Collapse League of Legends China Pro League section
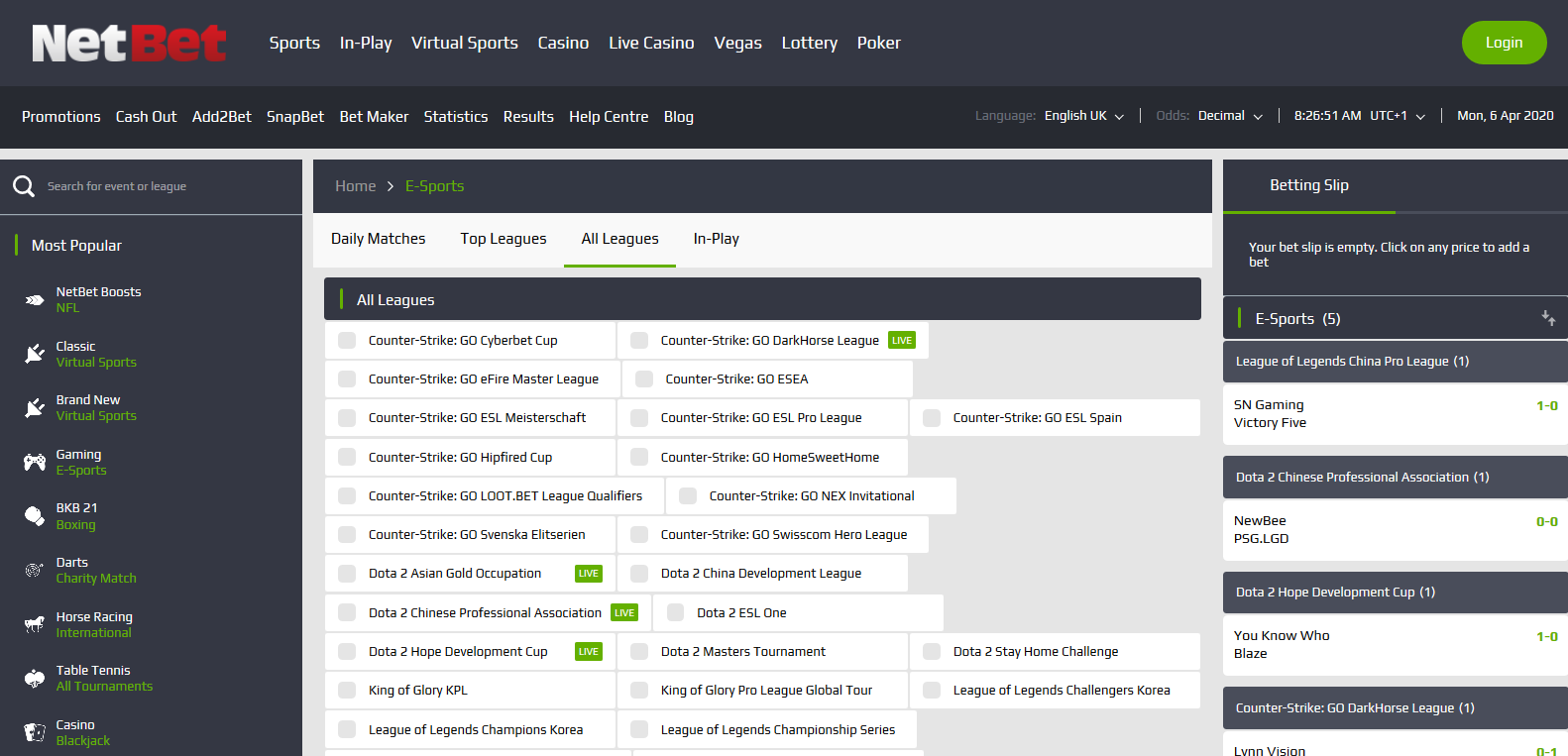Image resolution: width=1568 pixels, height=756 pixels. [1396, 362]
